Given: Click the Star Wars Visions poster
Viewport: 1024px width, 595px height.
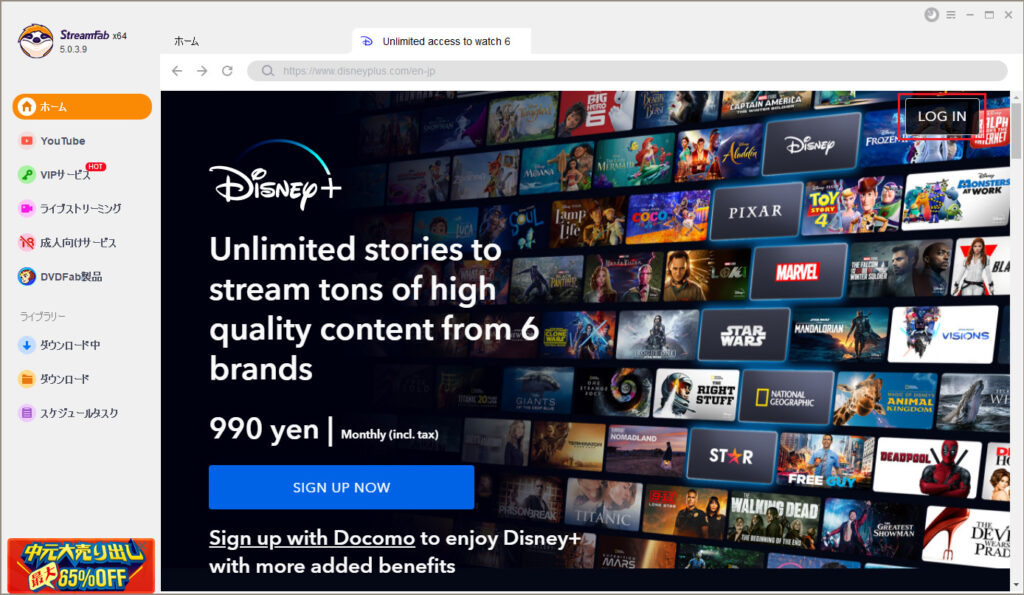Looking at the screenshot, I should 943,334.
